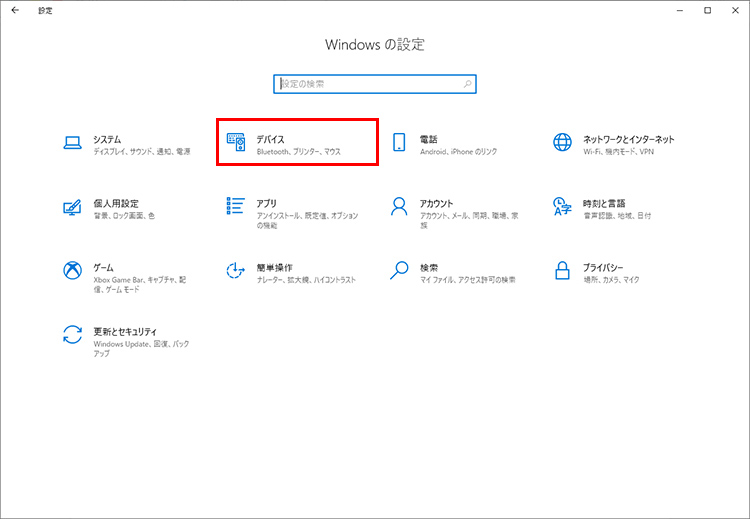Minimize the 設定 window
The image size is (750, 519).
[x=679, y=10]
